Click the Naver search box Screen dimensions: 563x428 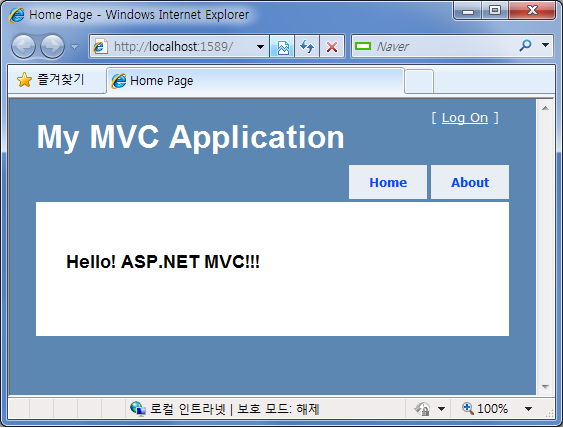434,46
